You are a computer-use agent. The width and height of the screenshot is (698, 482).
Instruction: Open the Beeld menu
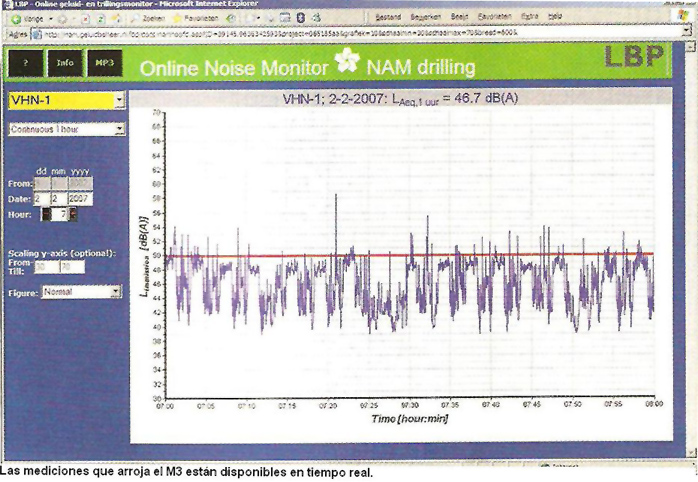coord(459,16)
